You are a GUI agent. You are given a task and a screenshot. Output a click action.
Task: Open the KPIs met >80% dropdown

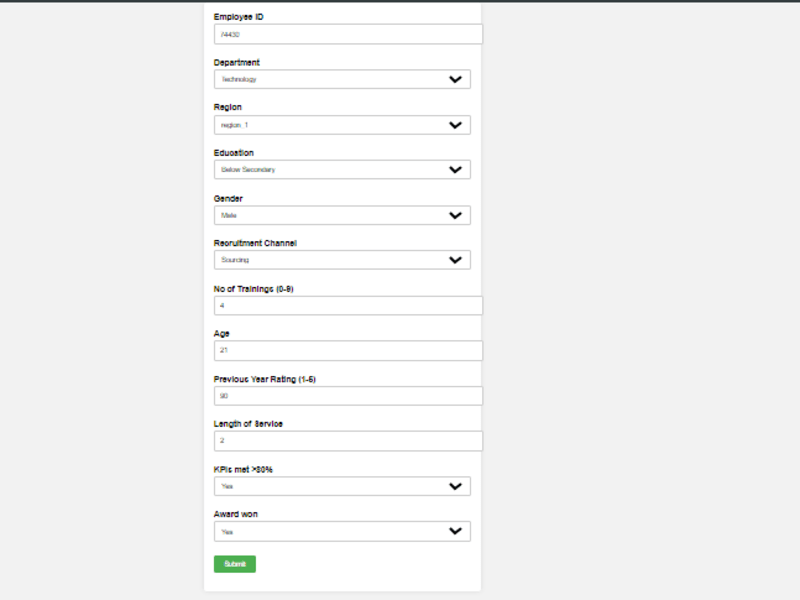pos(342,486)
